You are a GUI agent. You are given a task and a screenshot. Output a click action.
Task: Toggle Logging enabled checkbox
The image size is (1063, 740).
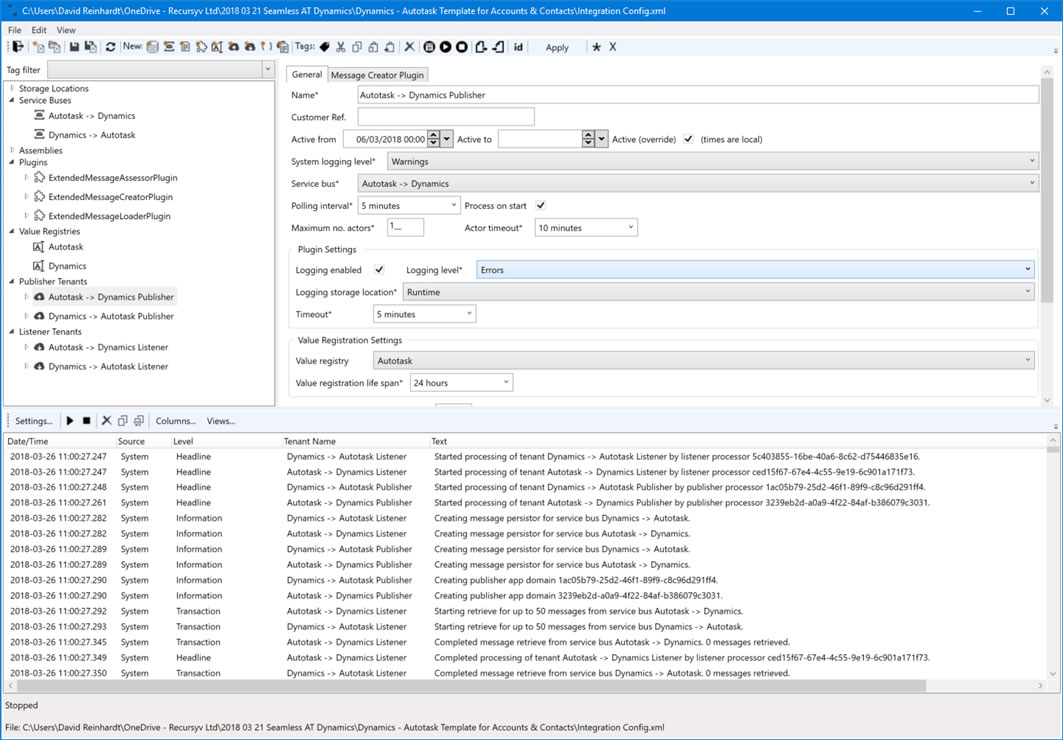click(x=379, y=270)
